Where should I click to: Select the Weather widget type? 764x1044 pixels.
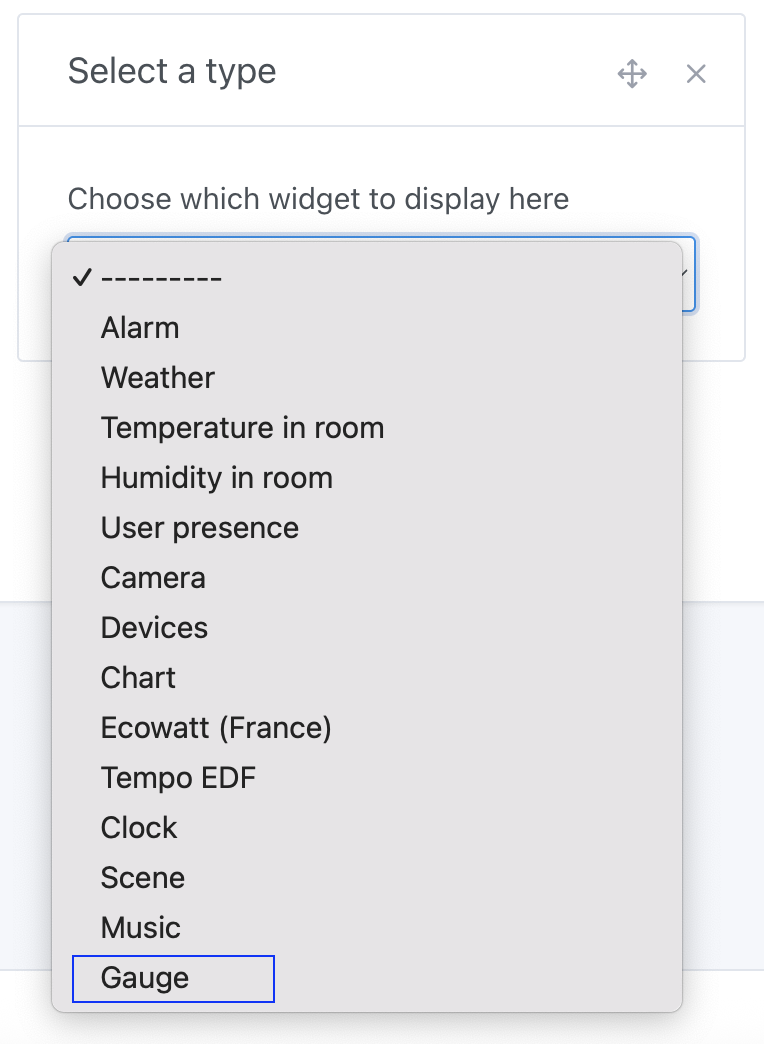click(x=157, y=378)
